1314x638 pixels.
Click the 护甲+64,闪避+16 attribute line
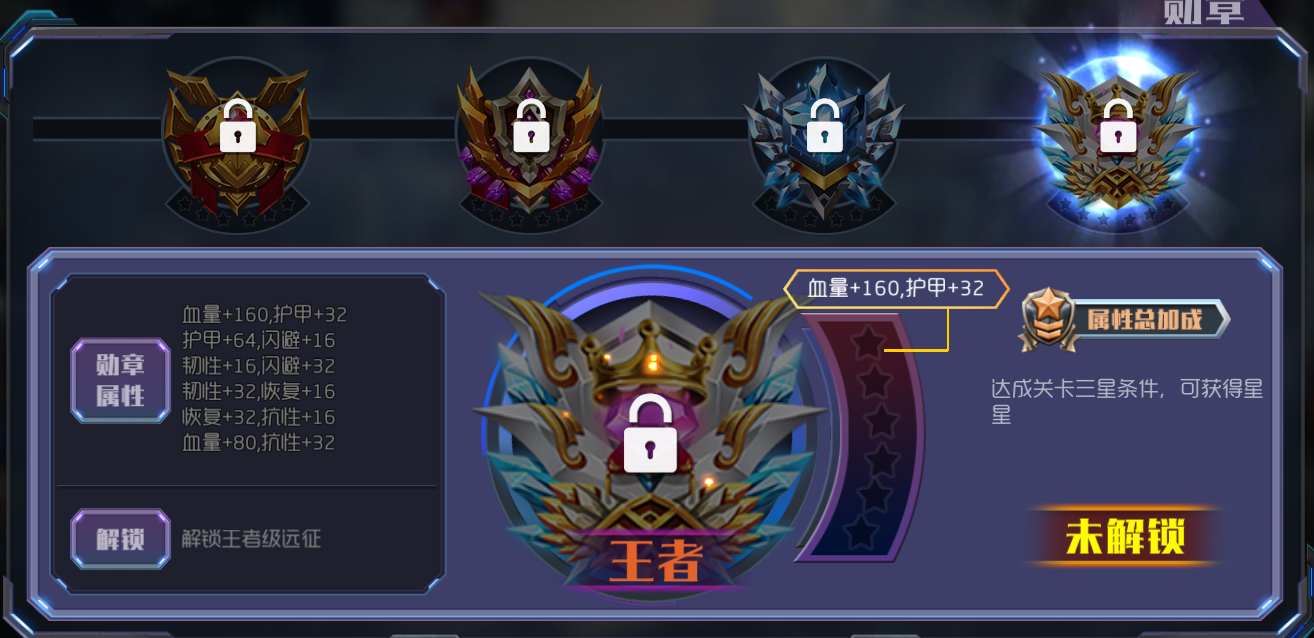pyautogui.click(x=258, y=340)
